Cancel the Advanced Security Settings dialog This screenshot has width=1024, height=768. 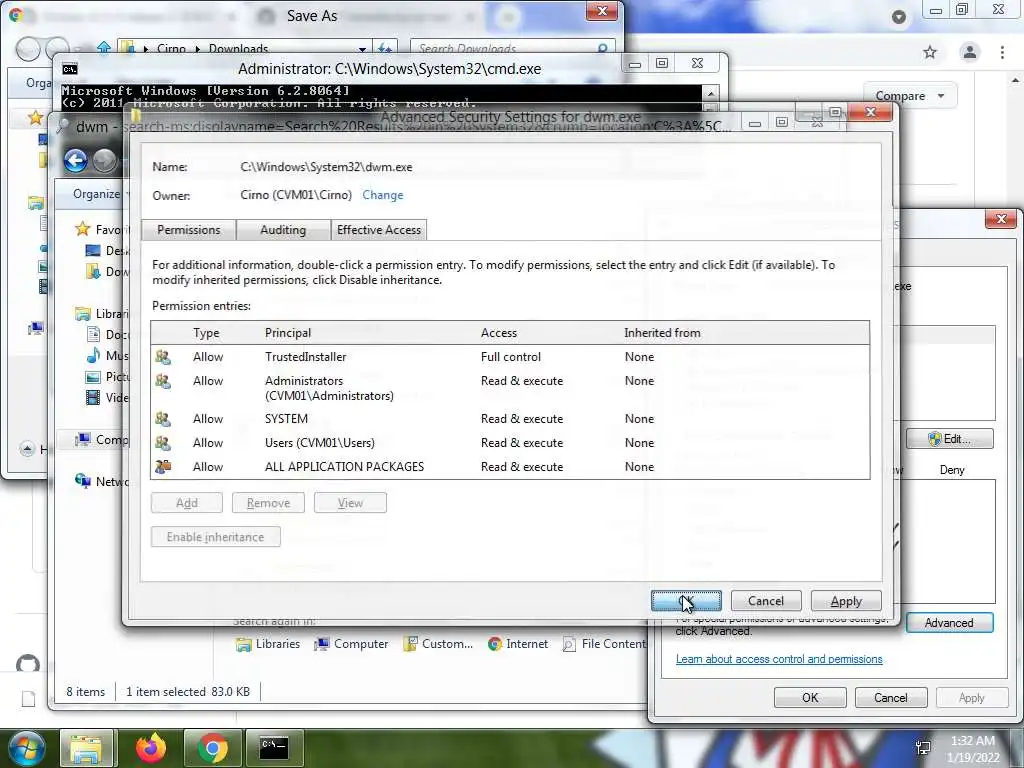pyautogui.click(x=766, y=601)
